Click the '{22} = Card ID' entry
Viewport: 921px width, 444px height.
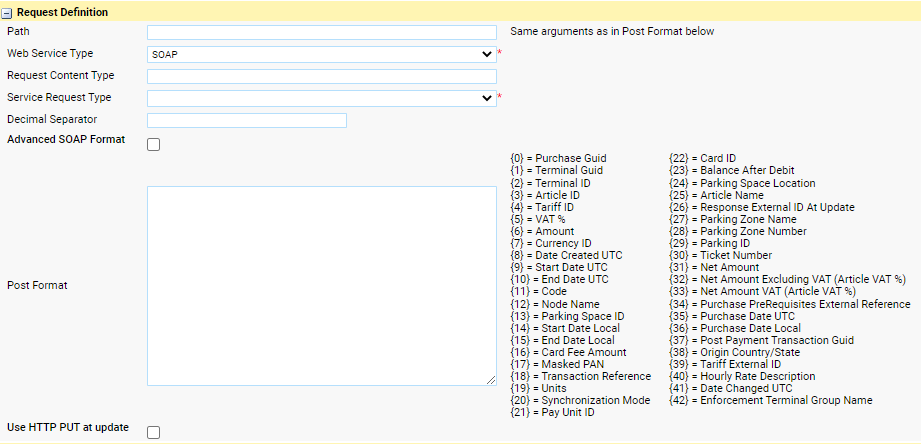702,159
